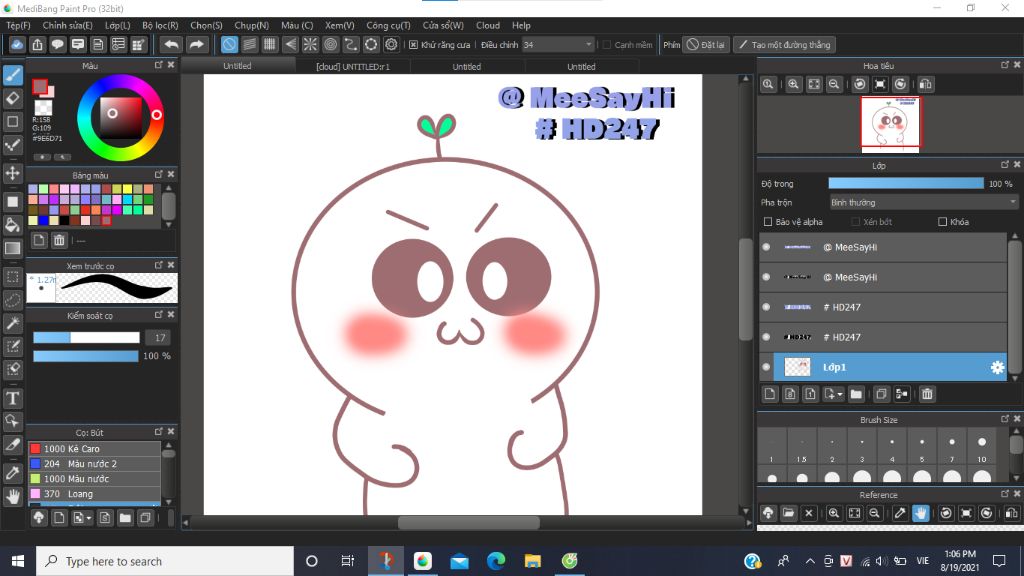Merge the layer down in the Lớp panel

[x=902, y=394]
